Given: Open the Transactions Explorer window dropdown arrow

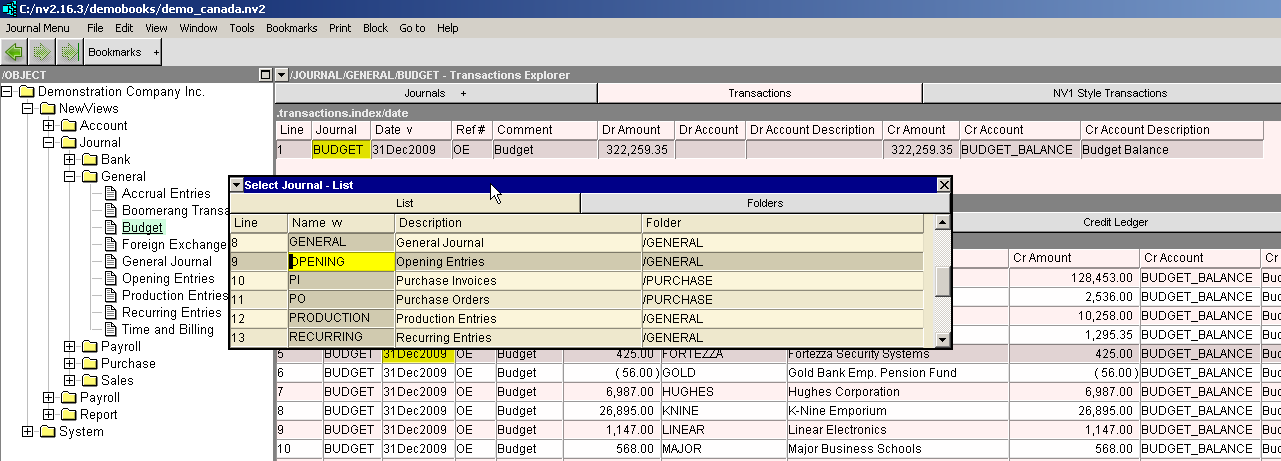Looking at the screenshot, I should click(282, 75).
